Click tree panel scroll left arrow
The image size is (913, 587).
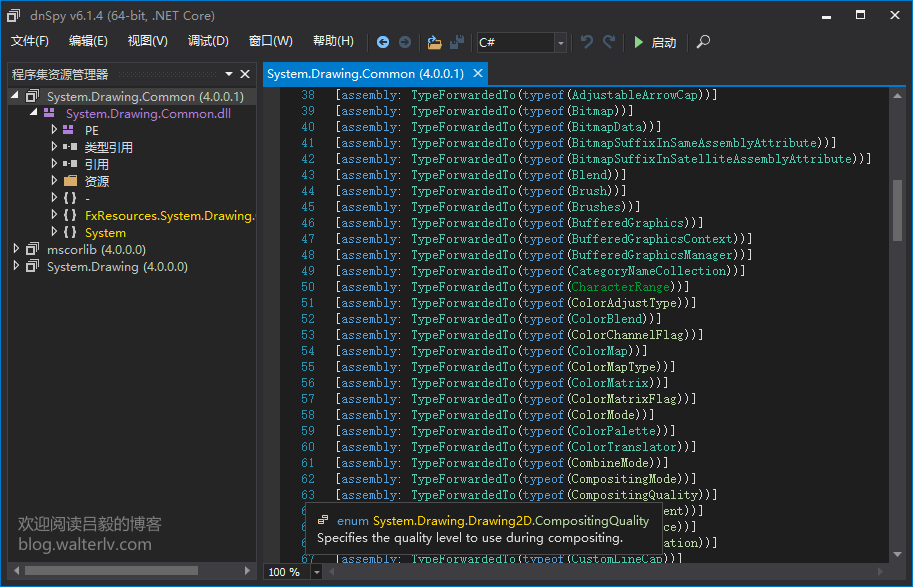pos(16,571)
